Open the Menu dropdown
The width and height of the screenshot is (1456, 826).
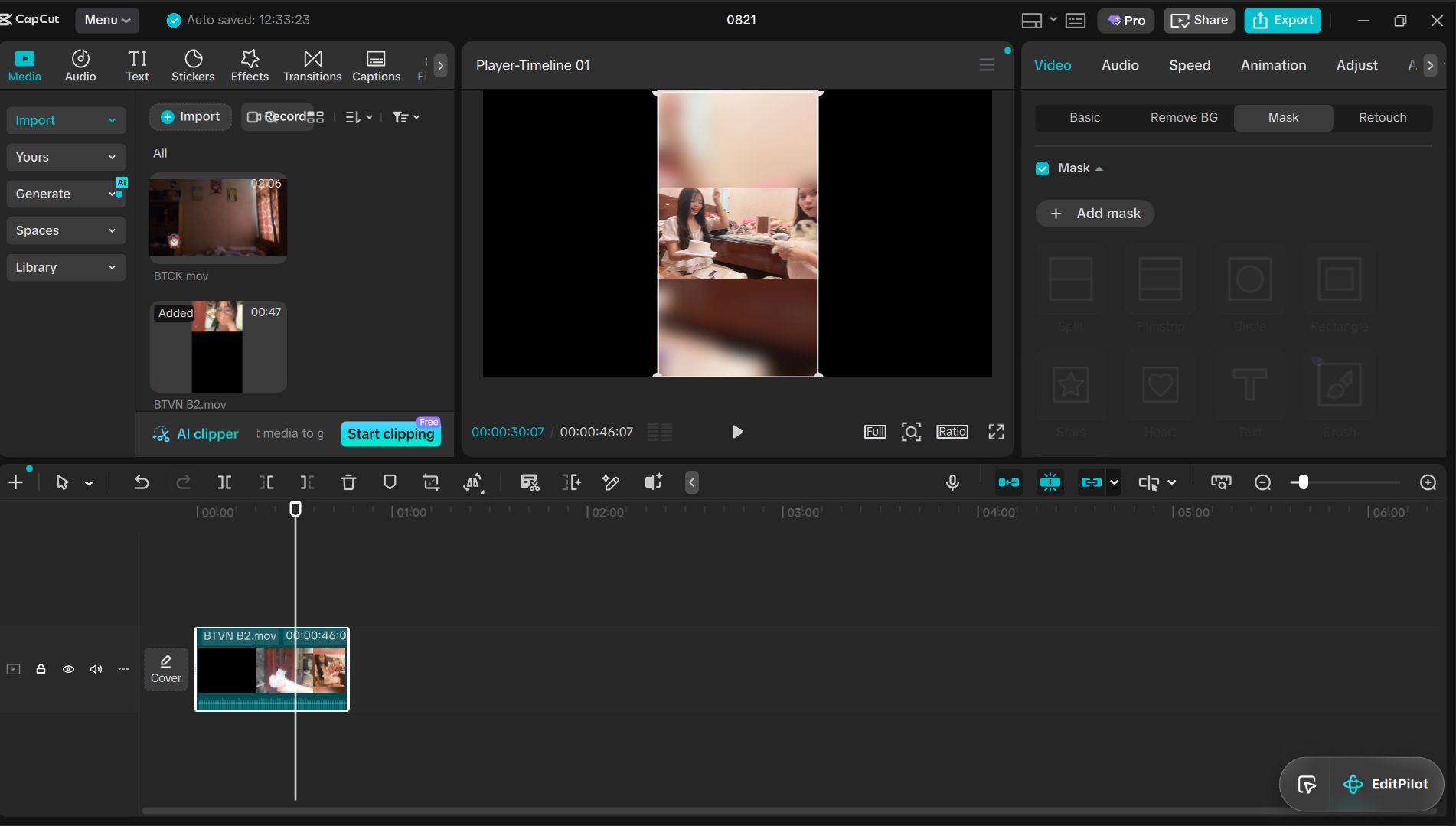click(x=106, y=20)
